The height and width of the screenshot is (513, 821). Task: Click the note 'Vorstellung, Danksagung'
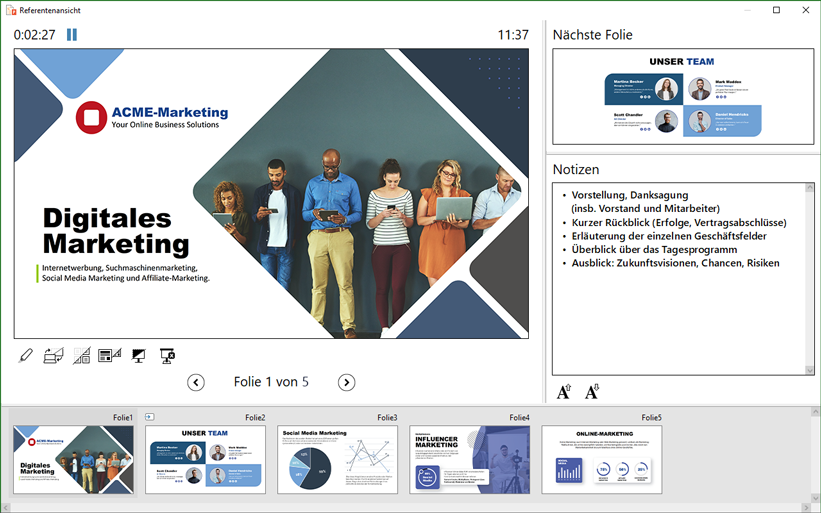click(630, 195)
